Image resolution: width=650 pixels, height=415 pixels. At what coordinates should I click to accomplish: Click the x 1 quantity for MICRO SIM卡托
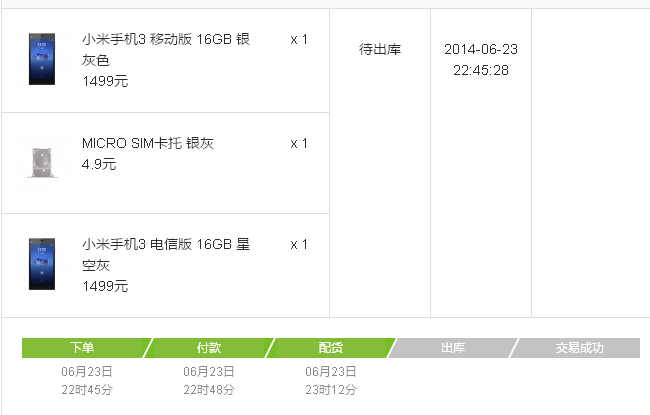point(299,144)
